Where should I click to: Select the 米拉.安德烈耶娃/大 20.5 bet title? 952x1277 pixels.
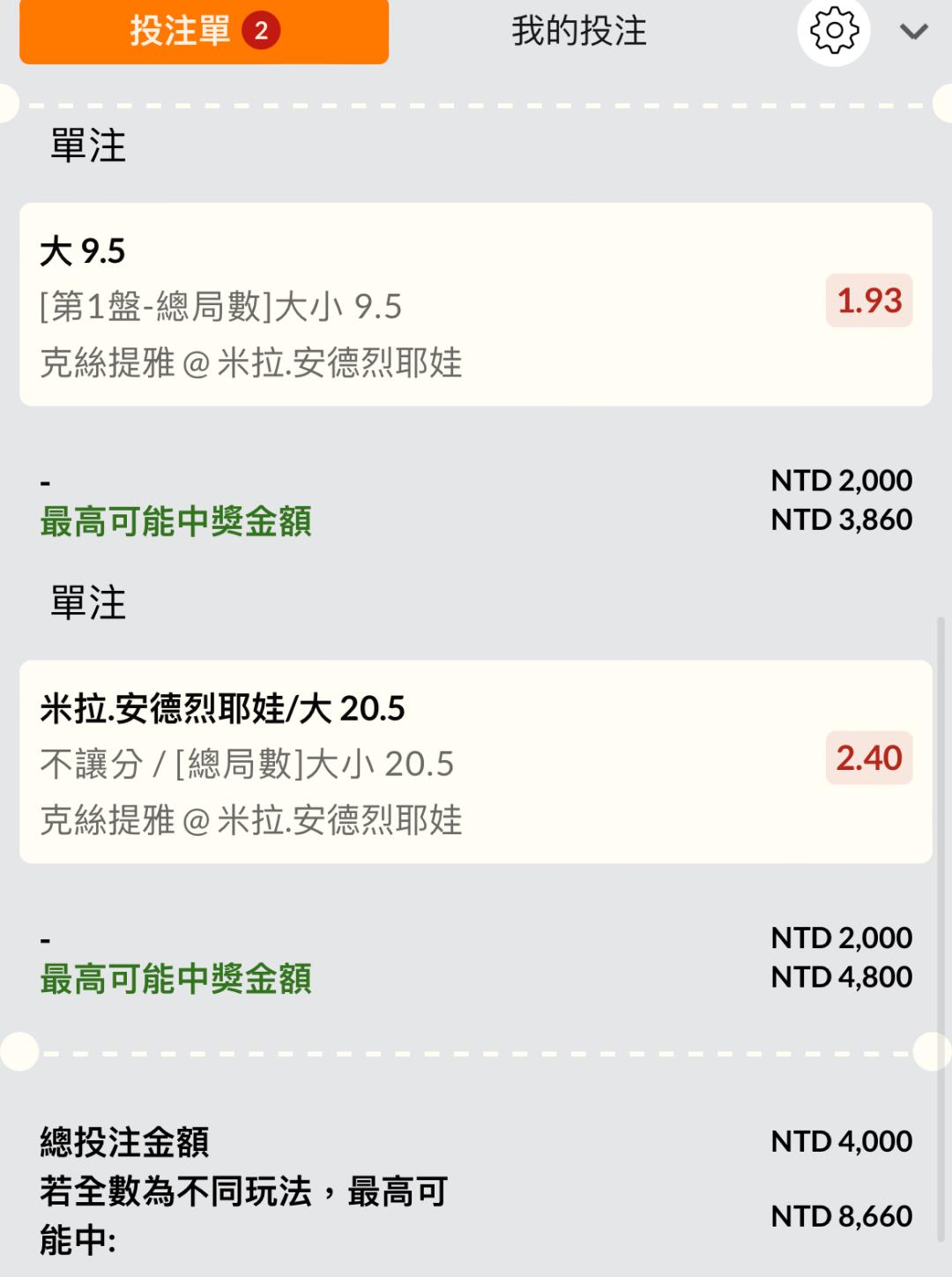pos(222,709)
